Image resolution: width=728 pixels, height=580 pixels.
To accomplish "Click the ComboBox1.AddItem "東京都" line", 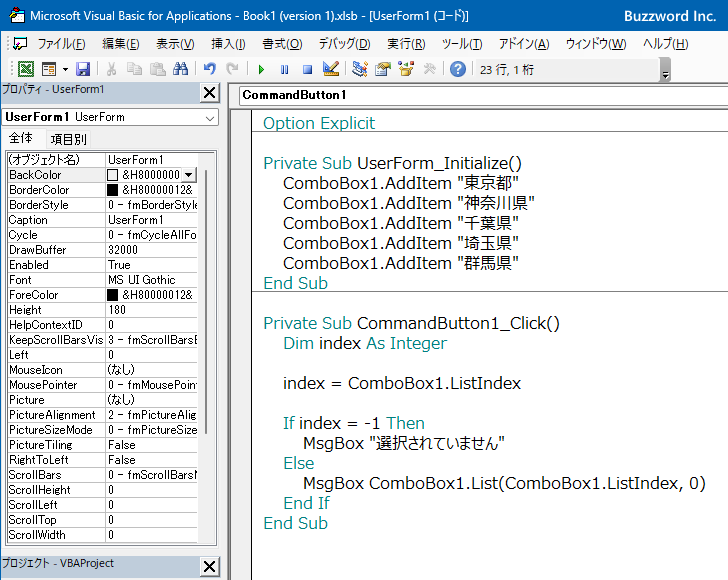I will coord(400,183).
